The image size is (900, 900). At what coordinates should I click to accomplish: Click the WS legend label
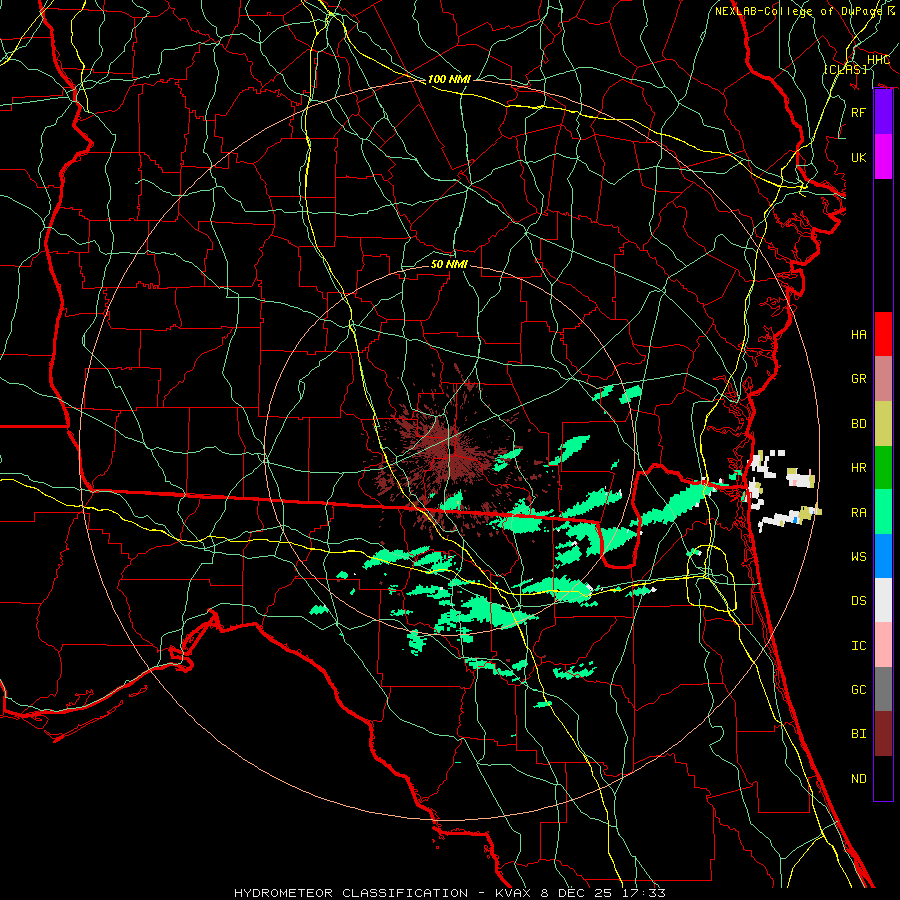858,557
